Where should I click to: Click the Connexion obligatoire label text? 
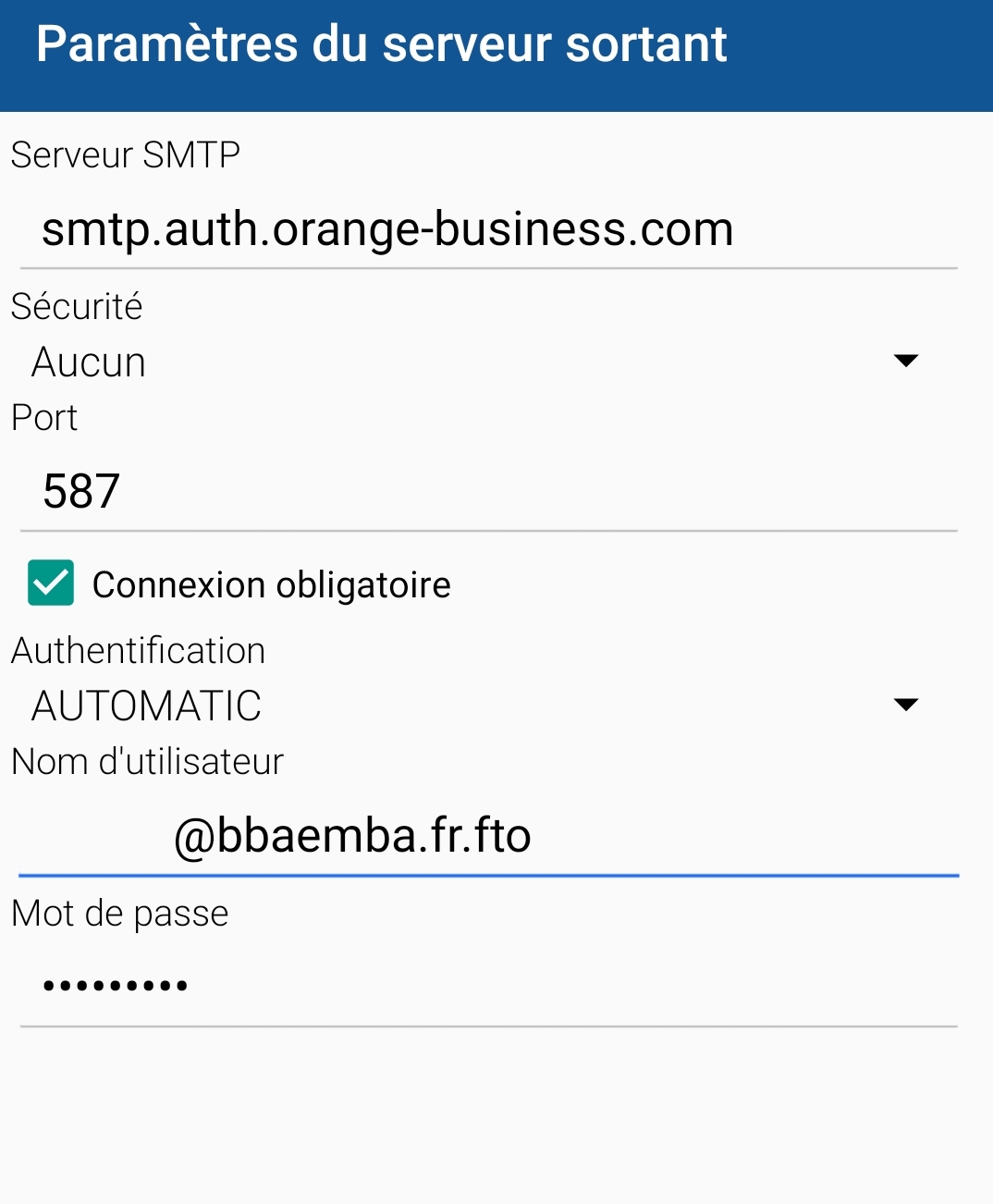(x=271, y=585)
